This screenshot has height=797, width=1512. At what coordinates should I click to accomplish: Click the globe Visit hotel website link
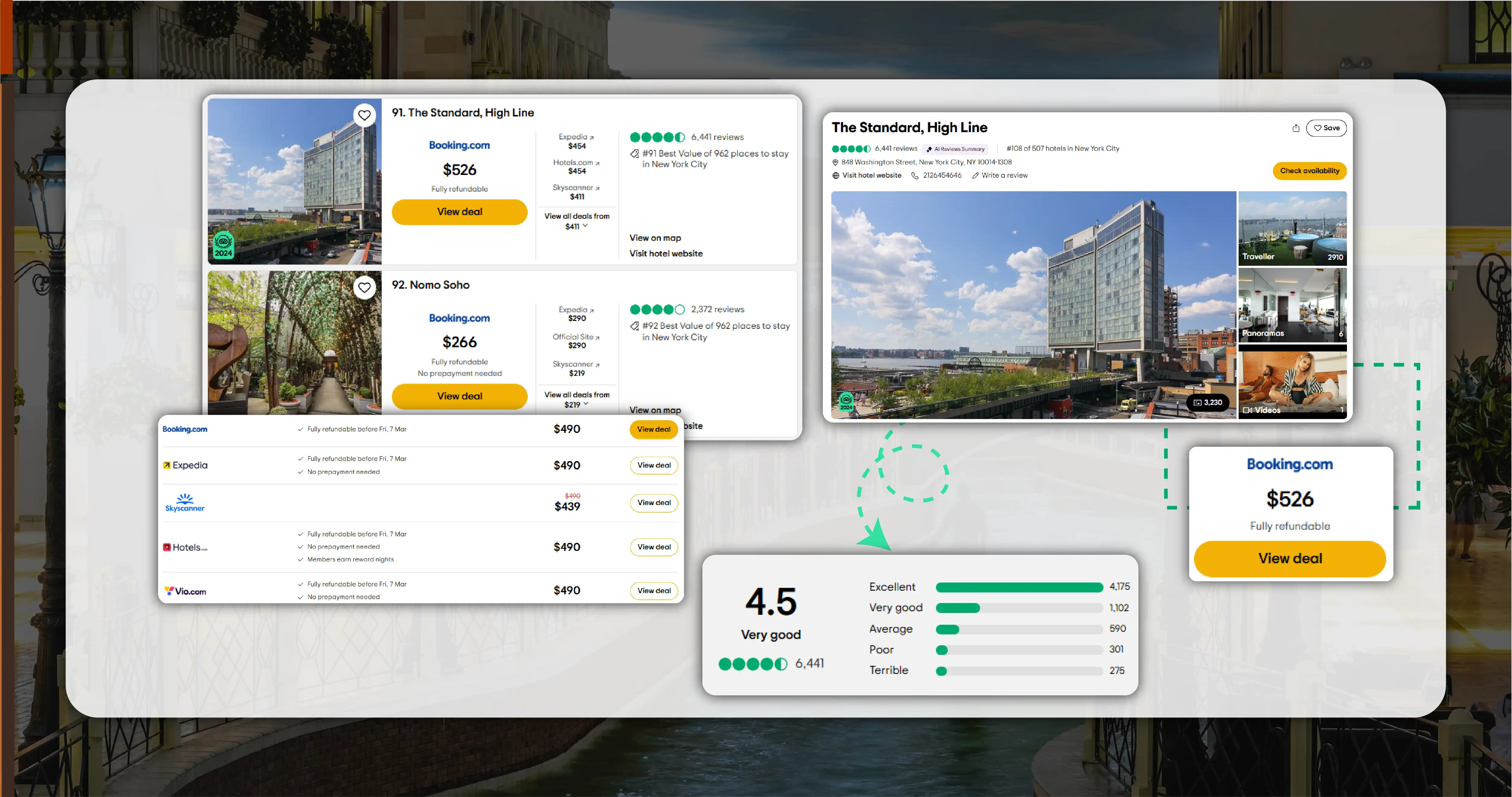click(x=867, y=176)
